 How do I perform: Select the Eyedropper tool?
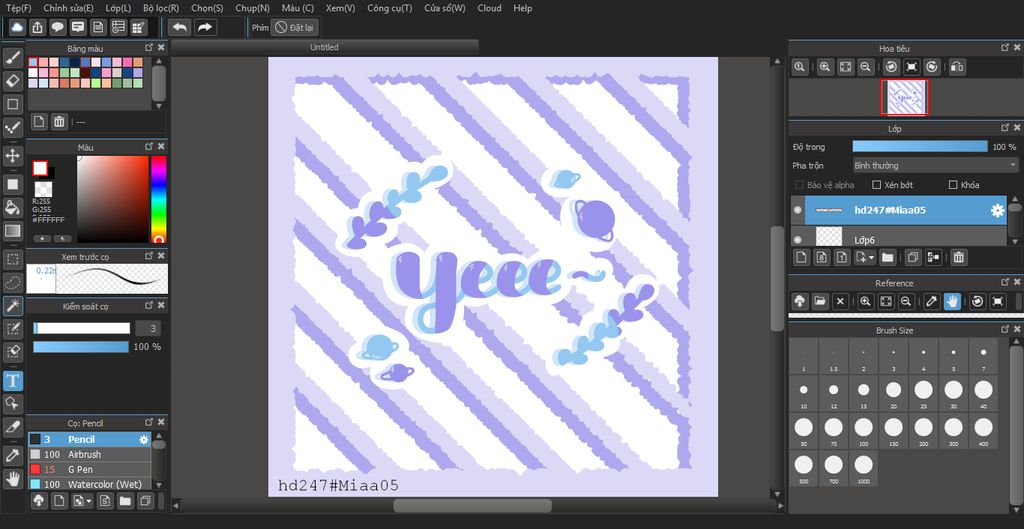(x=13, y=455)
